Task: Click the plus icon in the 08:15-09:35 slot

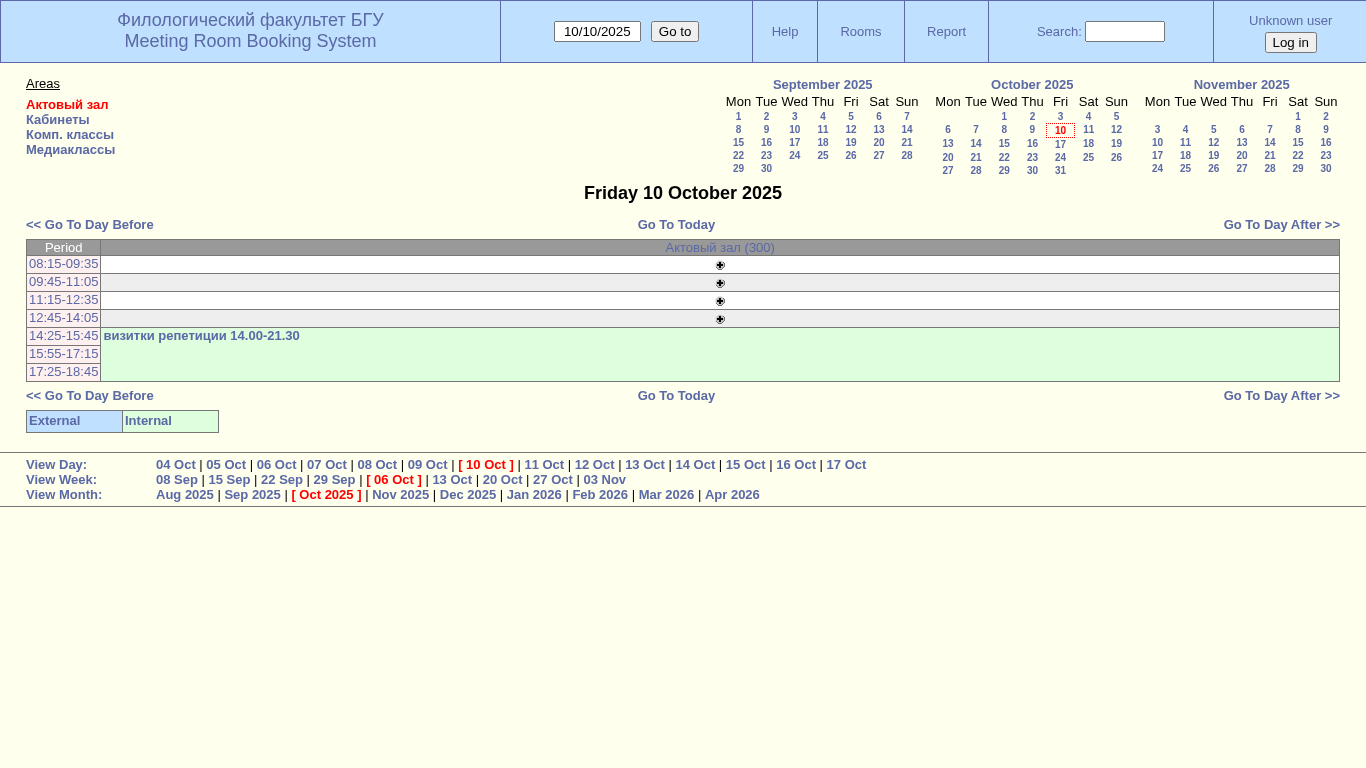Action: point(720,265)
